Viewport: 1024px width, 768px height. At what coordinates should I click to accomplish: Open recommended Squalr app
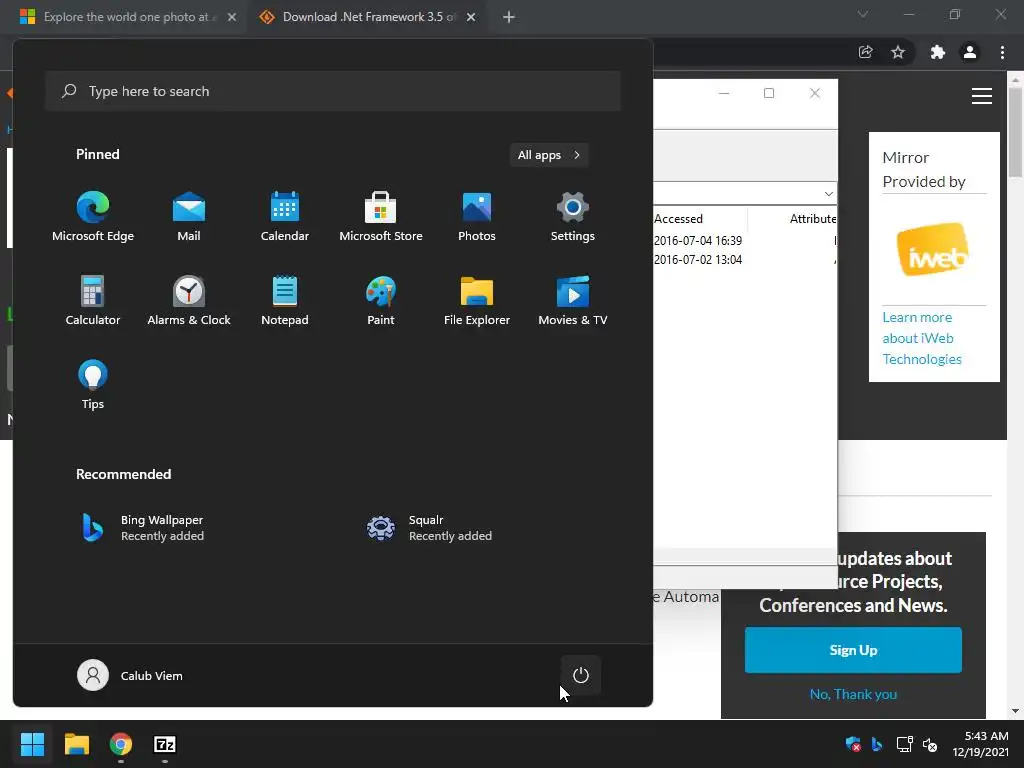tap(431, 528)
